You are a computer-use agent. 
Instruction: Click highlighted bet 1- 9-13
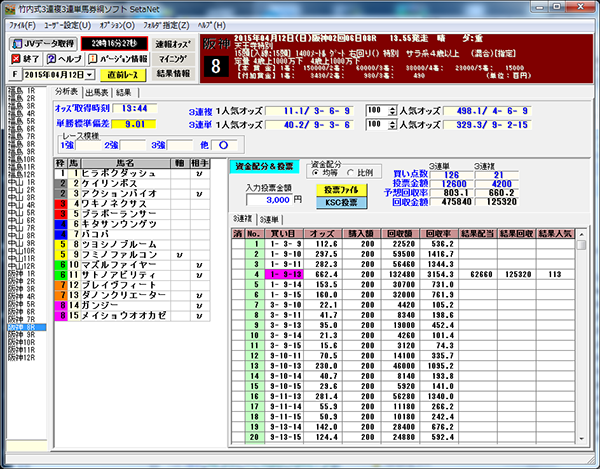(x=284, y=274)
